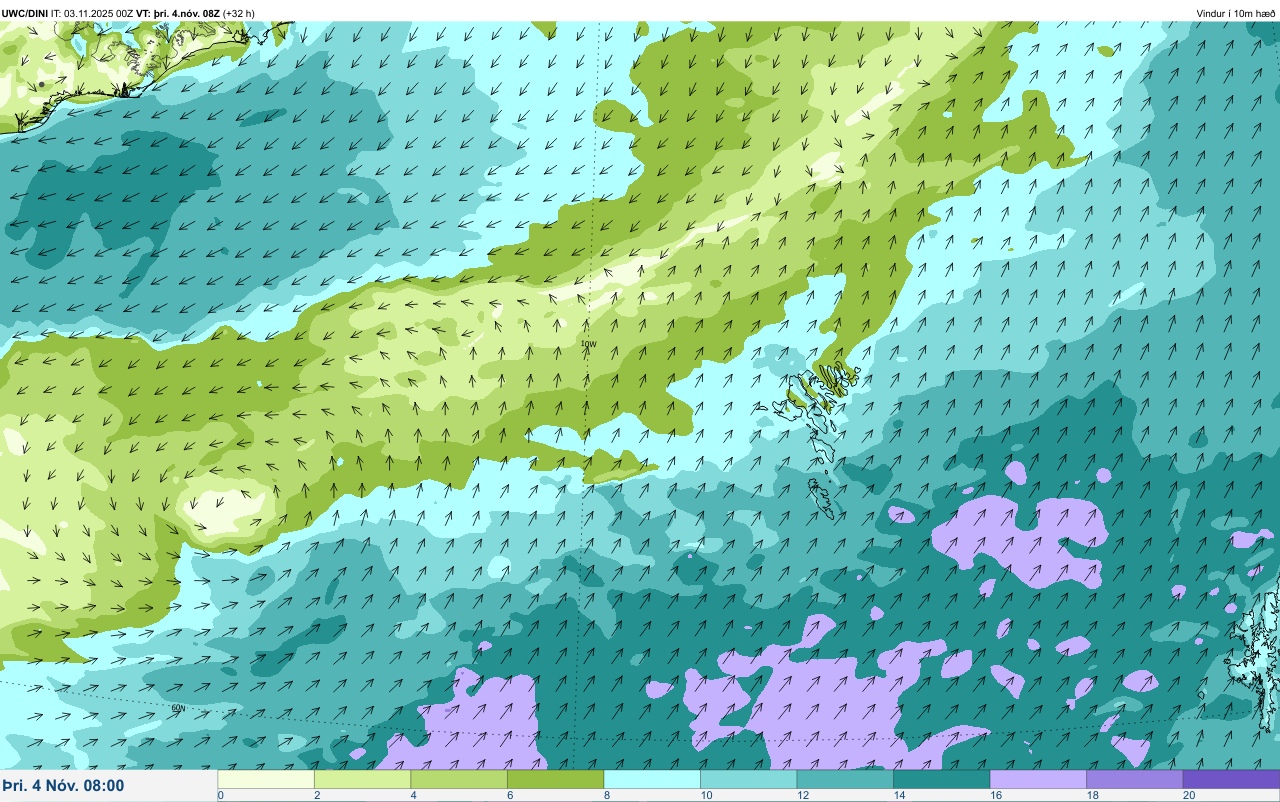Image resolution: width=1280 pixels, height=802 pixels.
Task: Click the 'IT: 03.11.2025 00Z' initialization time text
Action: point(92,13)
